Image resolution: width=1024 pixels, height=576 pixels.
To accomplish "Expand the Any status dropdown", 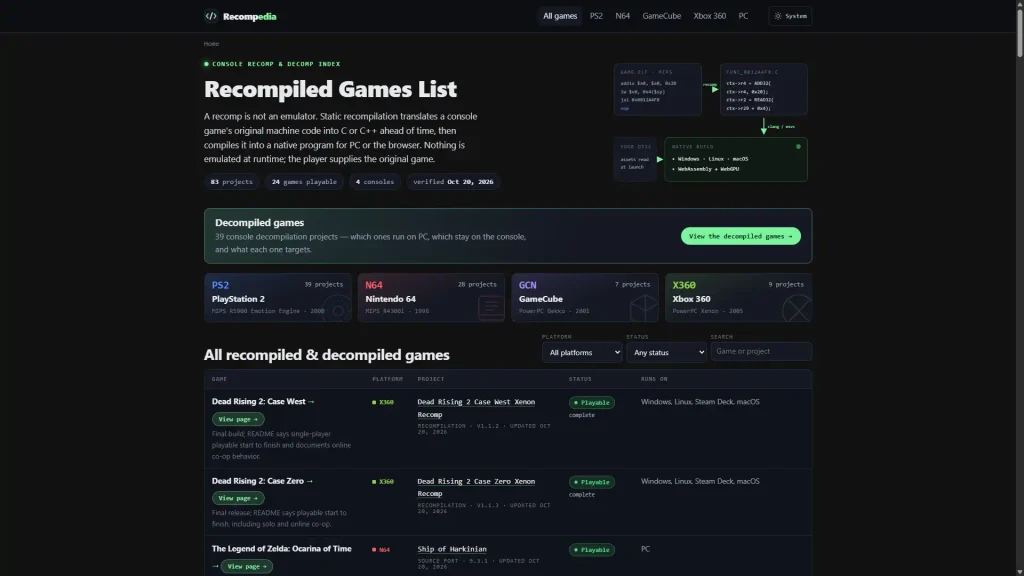I will click(x=666, y=353).
